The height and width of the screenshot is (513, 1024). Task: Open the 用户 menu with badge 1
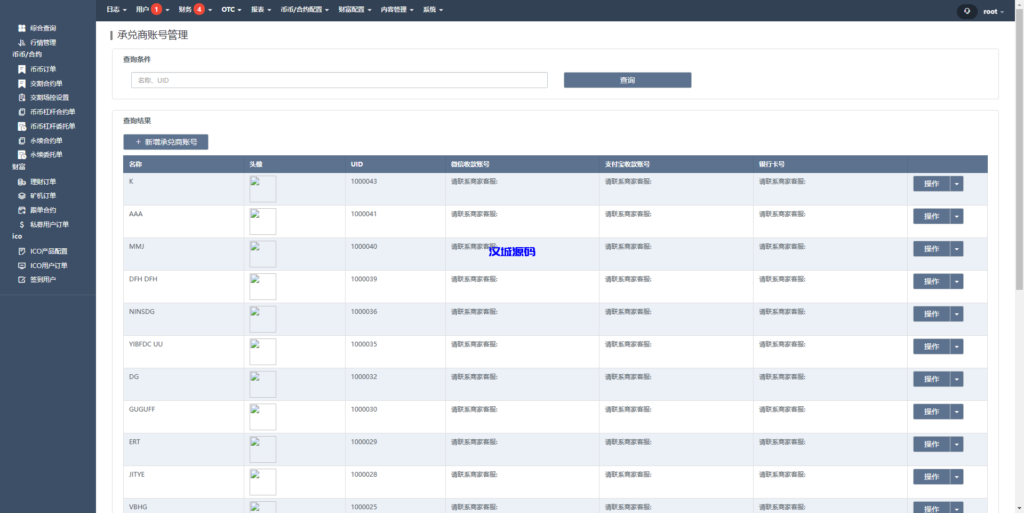click(152, 10)
